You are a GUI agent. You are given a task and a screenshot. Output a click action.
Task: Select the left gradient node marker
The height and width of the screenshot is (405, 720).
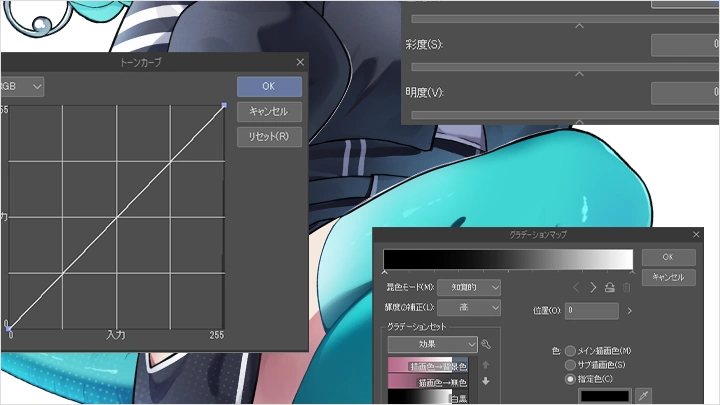[x=384, y=273]
